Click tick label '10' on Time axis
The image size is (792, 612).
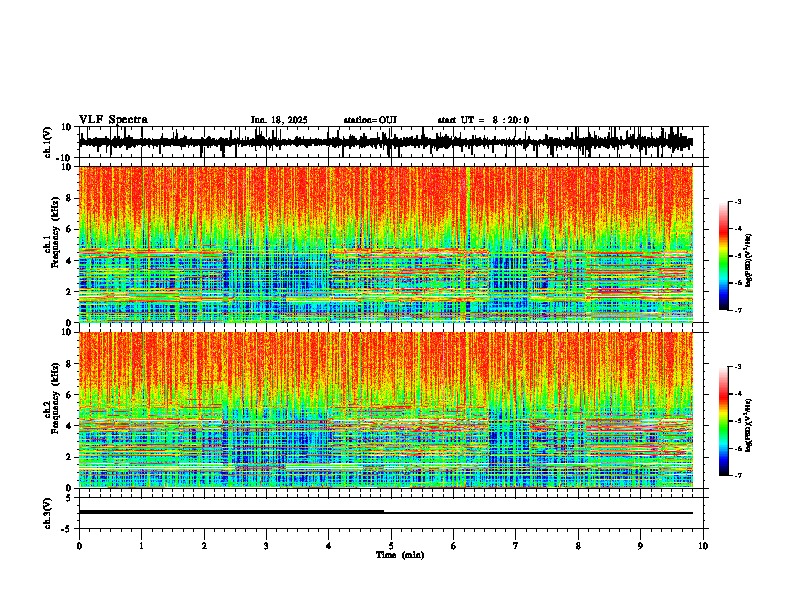(x=703, y=546)
